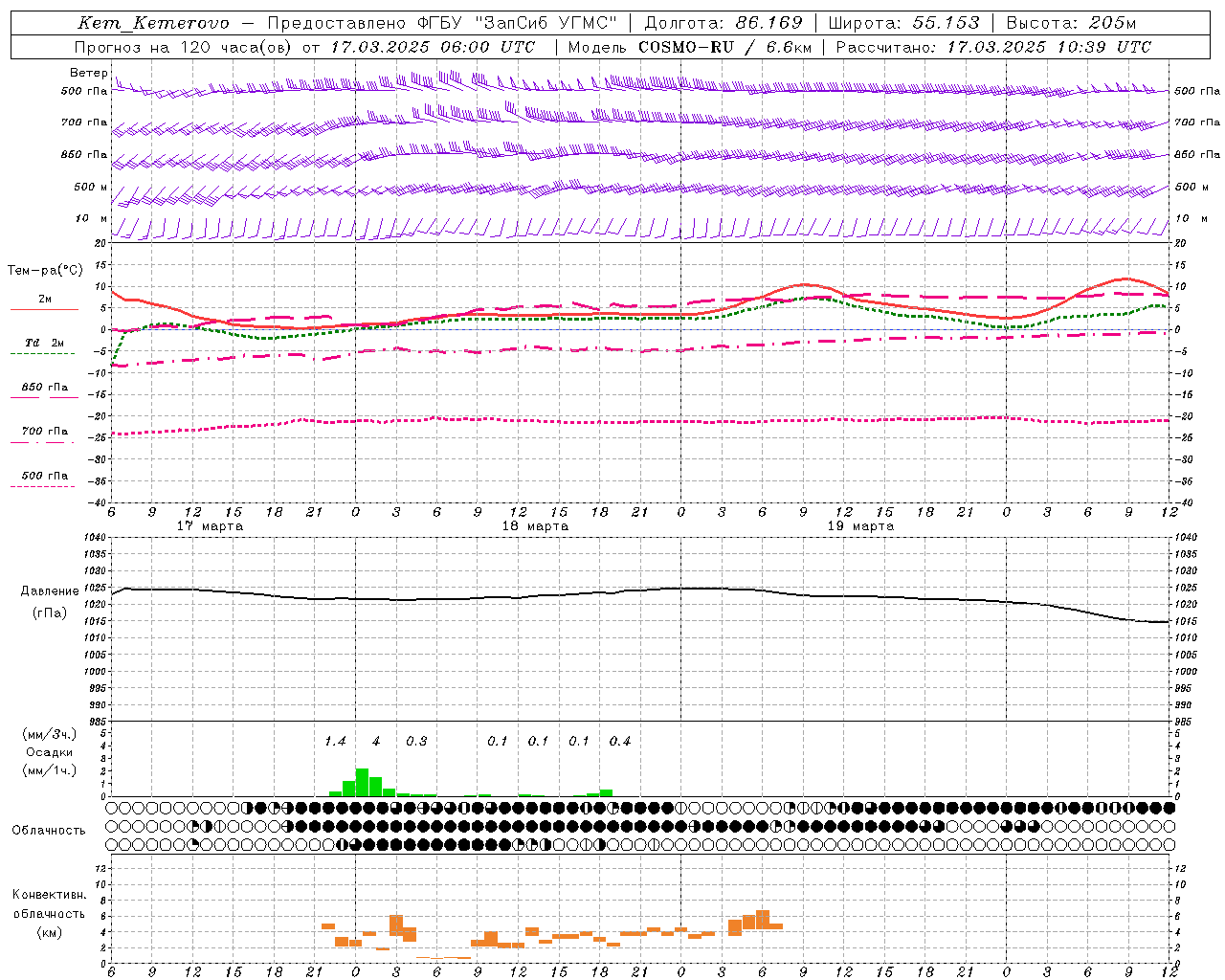
Task: Click the '(мм/1ч.)' precipitation unit label
Action: (x=50, y=770)
